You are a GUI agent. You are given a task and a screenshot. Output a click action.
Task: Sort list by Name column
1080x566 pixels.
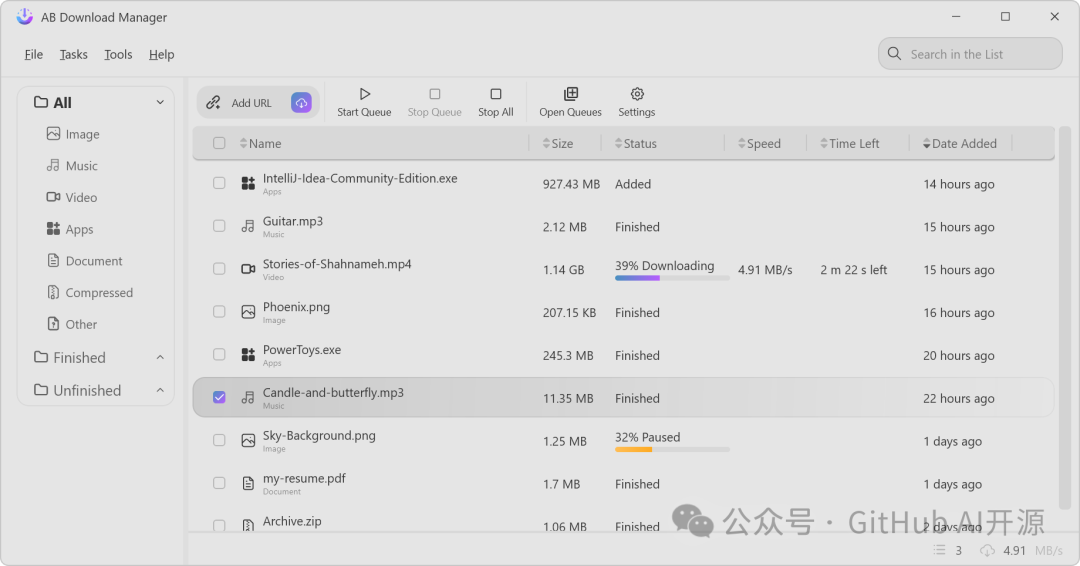pyautogui.click(x=260, y=143)
